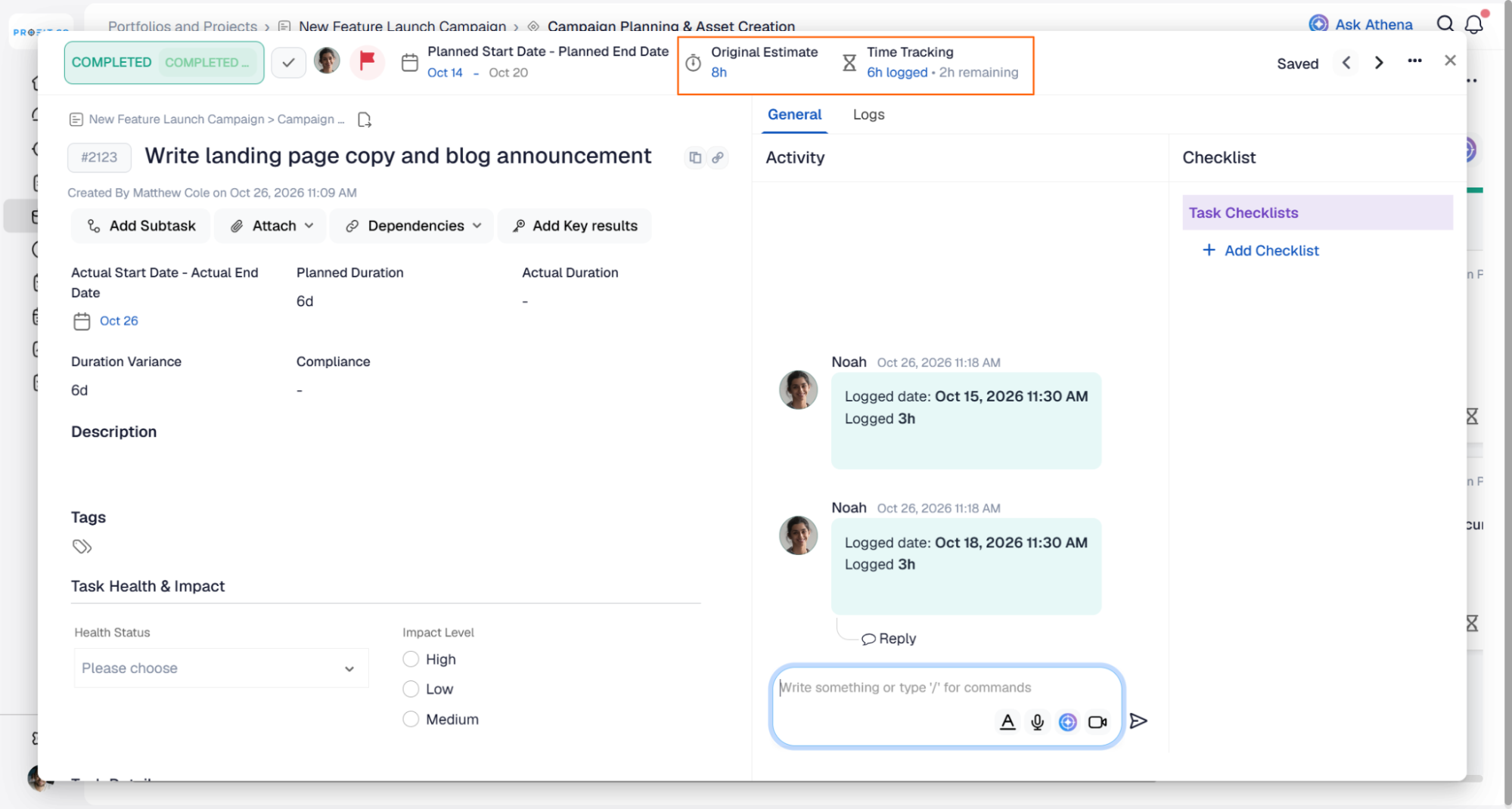Click the red priority flag icon

[367, 61]
